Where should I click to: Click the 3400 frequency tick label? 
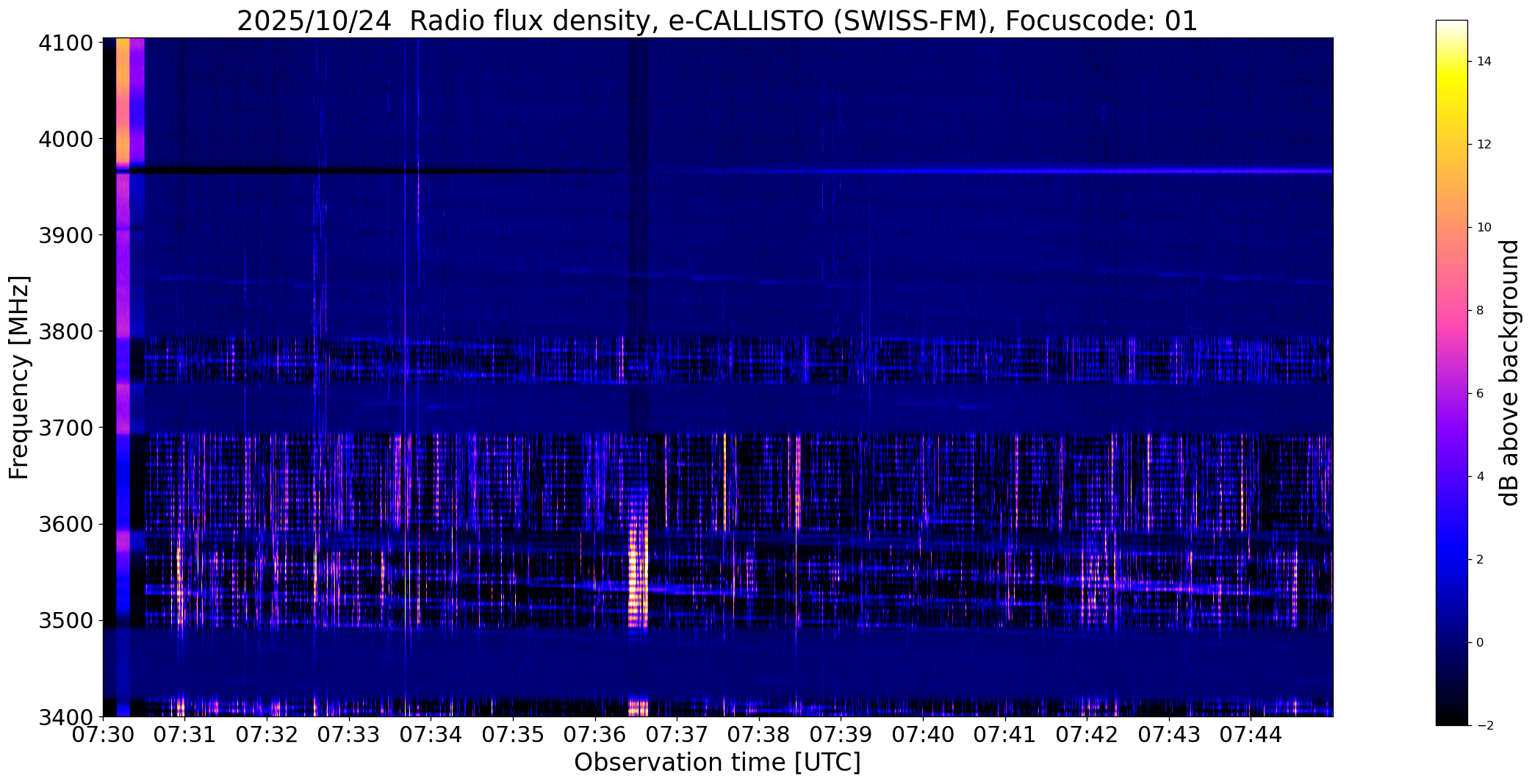[66, 716]
